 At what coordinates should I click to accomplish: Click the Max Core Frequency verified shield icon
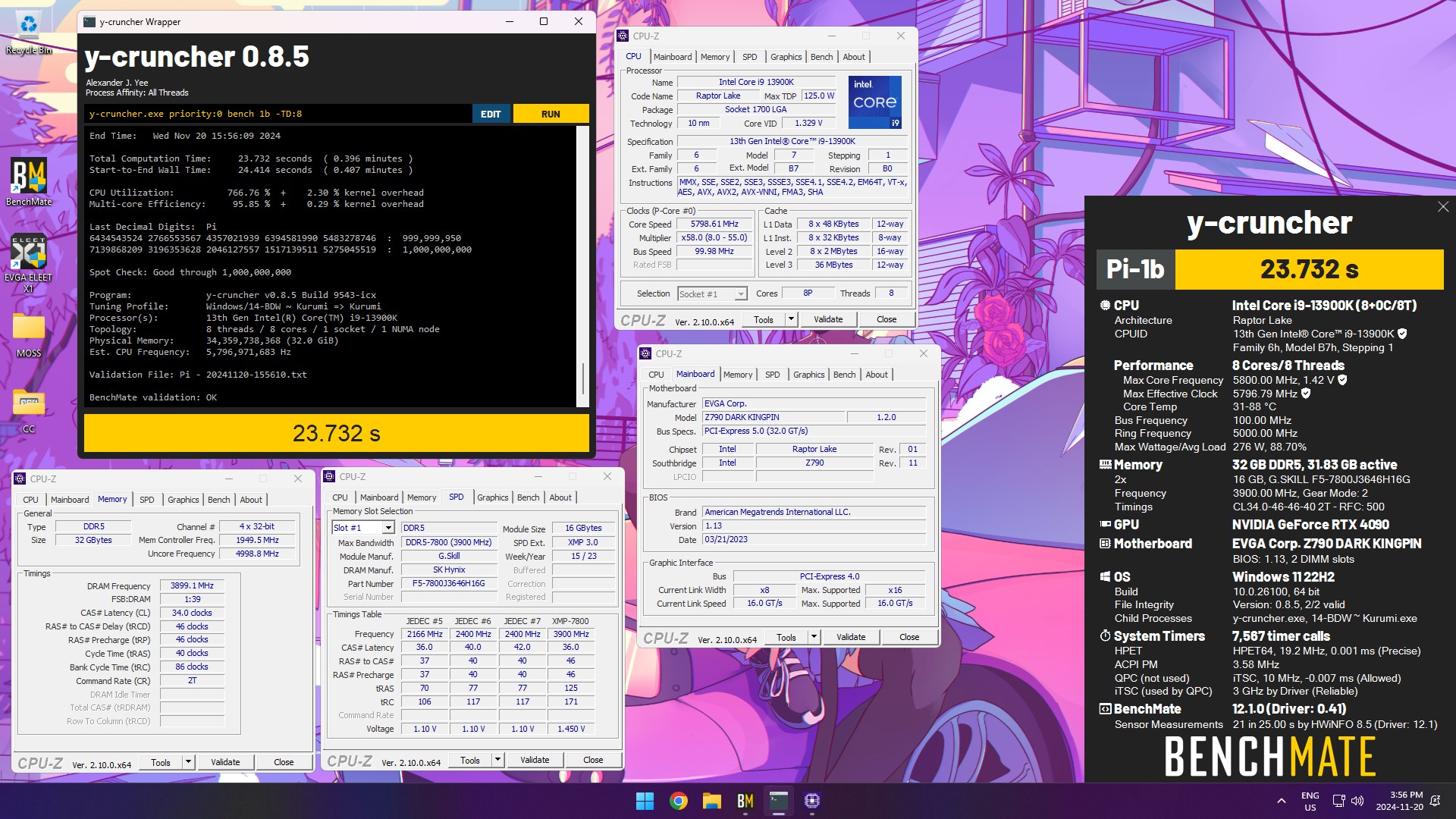click(x=1342, y=380)
